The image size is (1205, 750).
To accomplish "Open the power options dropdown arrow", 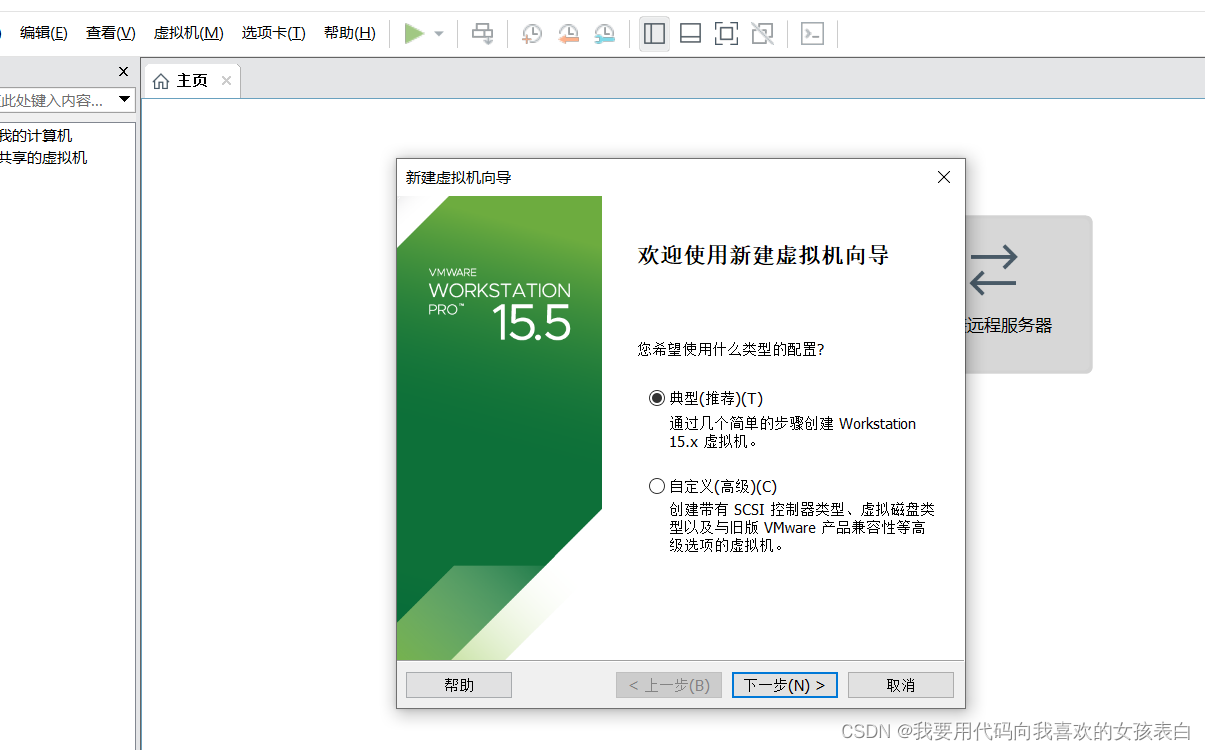I will click(x=439, y=34).
